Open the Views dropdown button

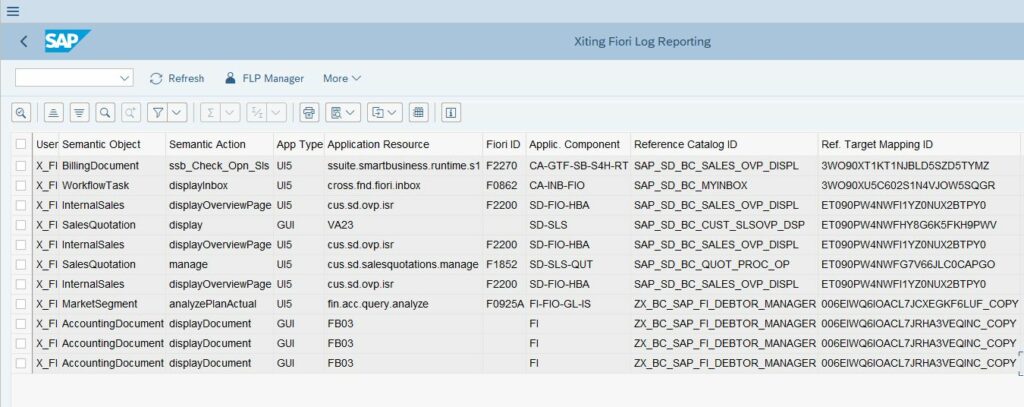(x=343, y=112)
